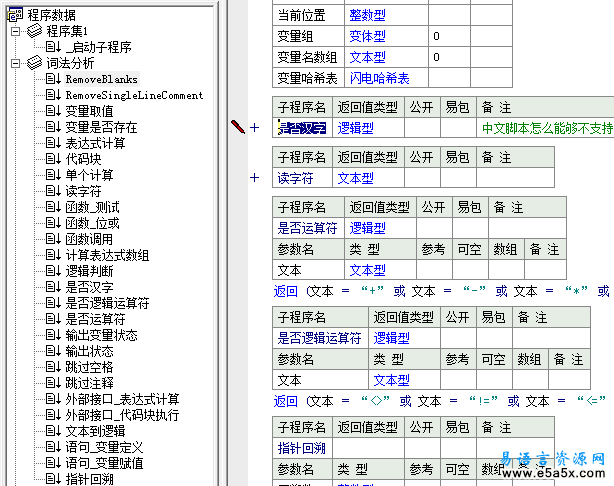The height and width of the screenshot is (486, 614).
Task: Click the 返回 line with "+" operator
Action: 442,291
